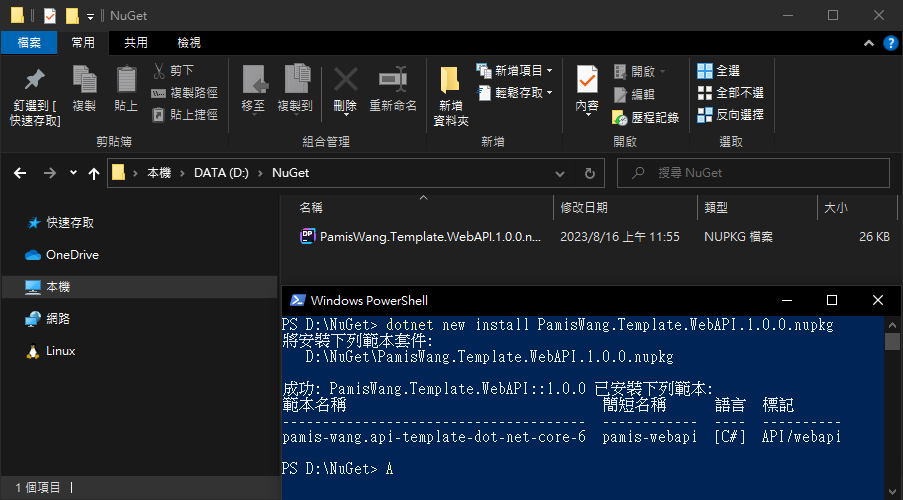Click the 26 KB size cell
903x500 pixels.
coord(874,237)
